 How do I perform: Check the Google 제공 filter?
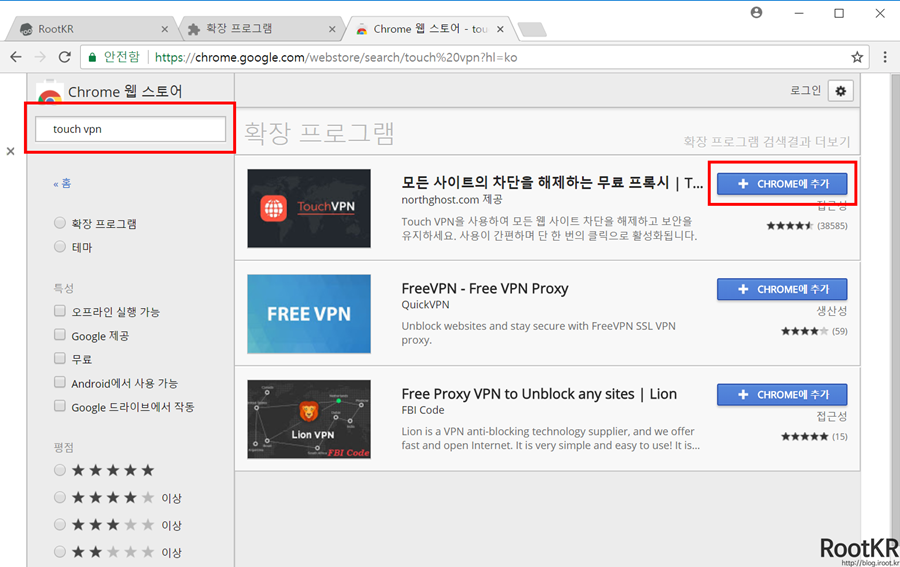coord(60,335)
